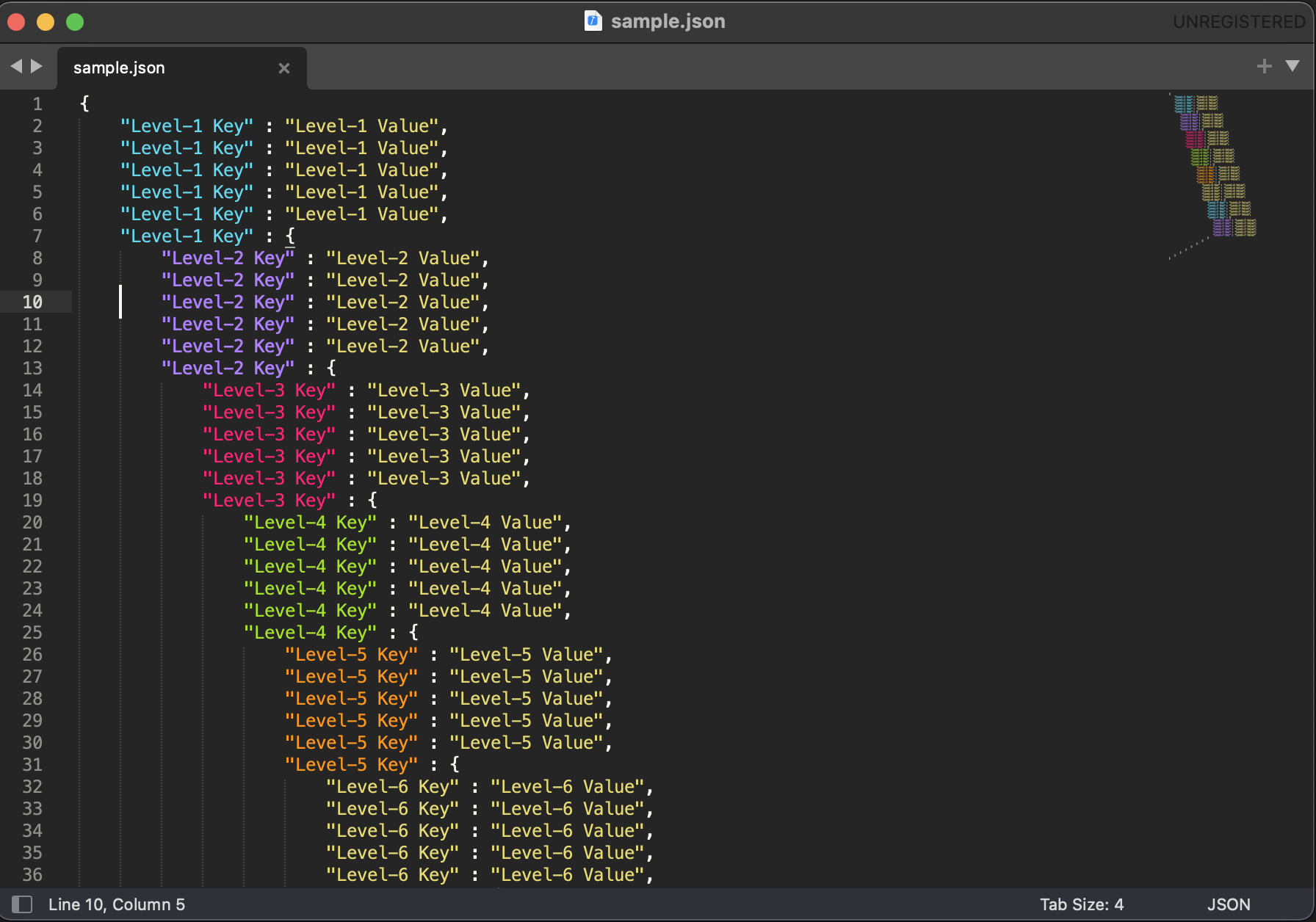Click line number 25 in gutter

point(32,633)
